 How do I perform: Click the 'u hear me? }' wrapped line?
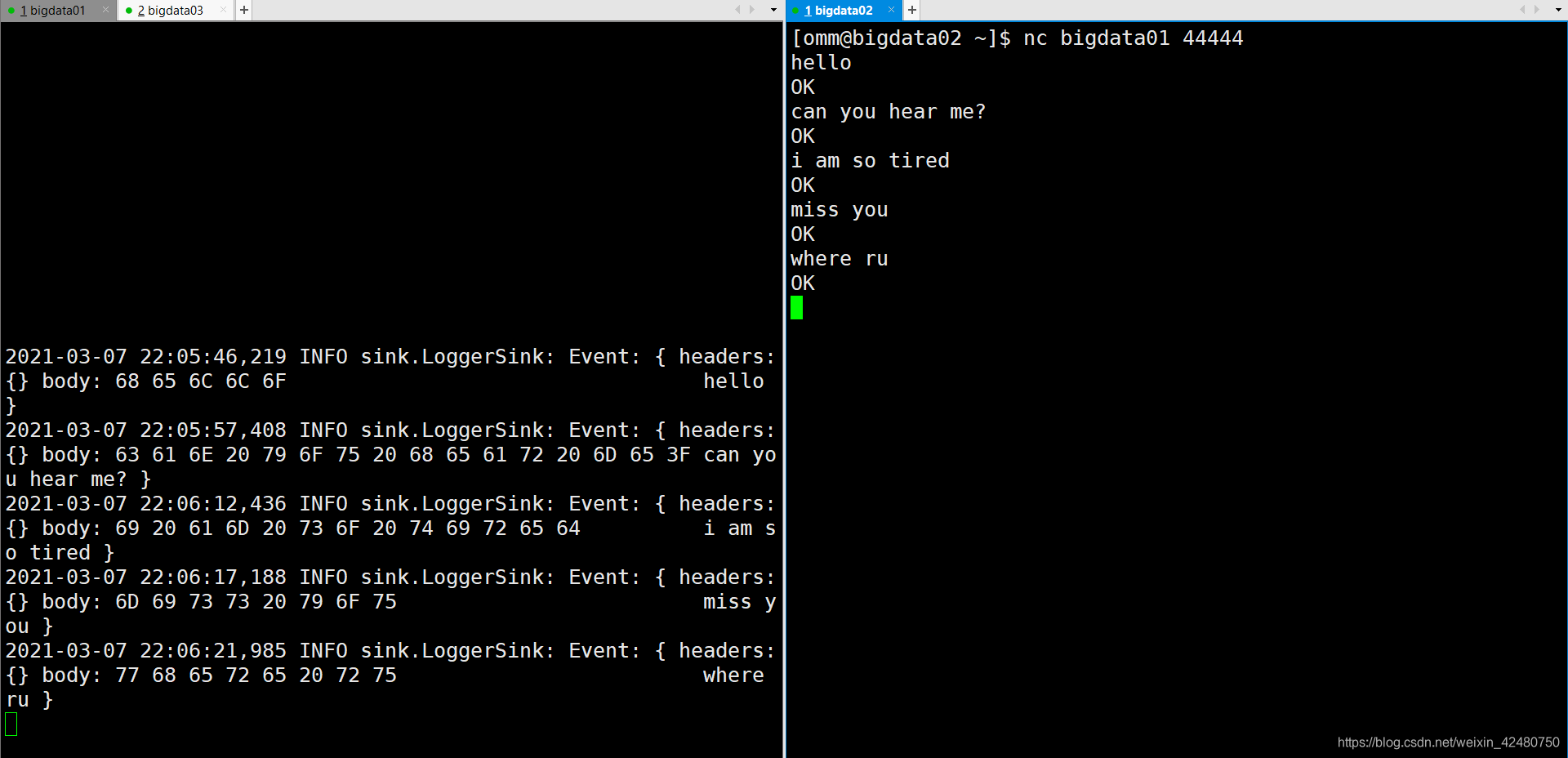coord(78,479)
